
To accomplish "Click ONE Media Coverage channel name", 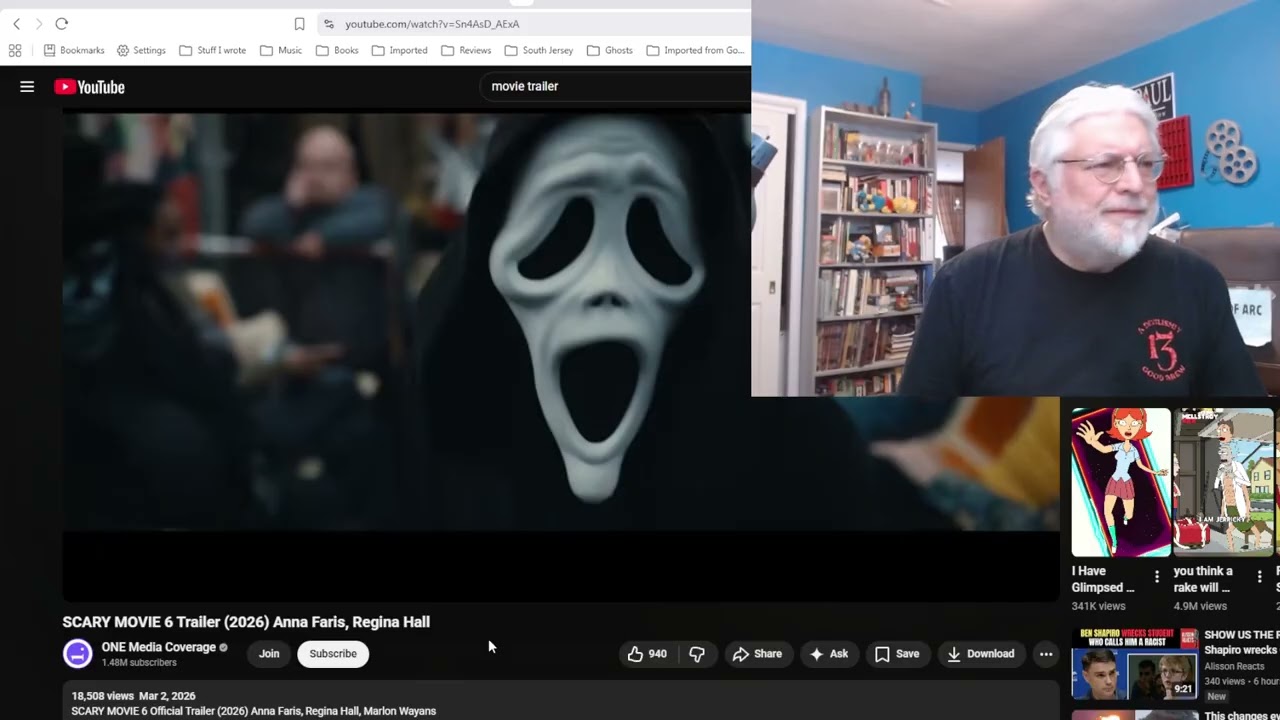I will [x=158, y=647].
